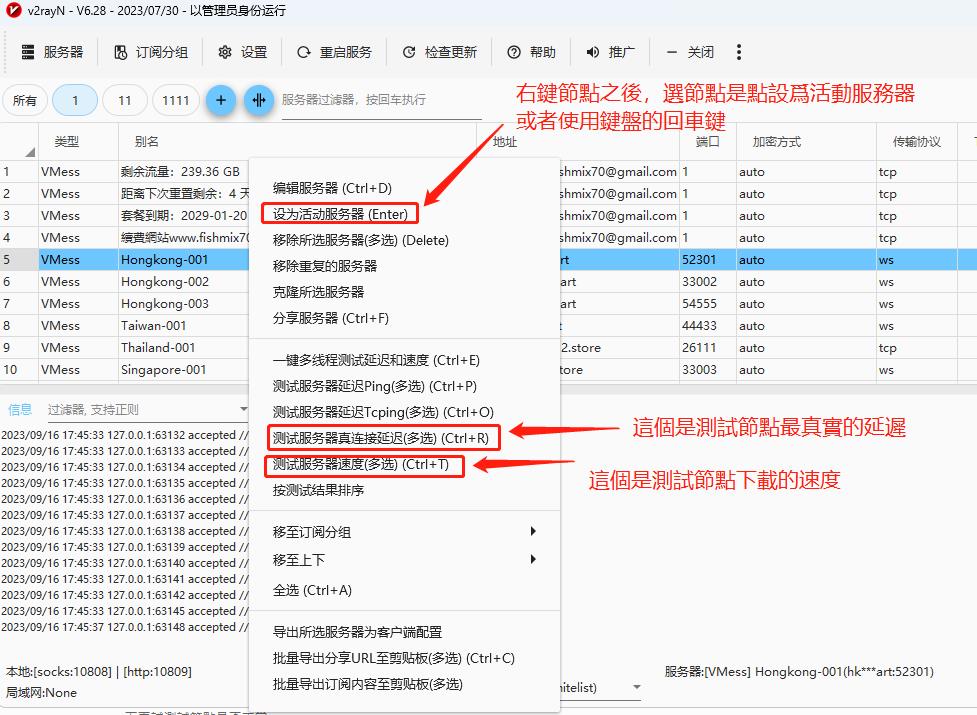Click the sort triangle in table corner
The image size is (977, 715).
click(x=29, y=152)
